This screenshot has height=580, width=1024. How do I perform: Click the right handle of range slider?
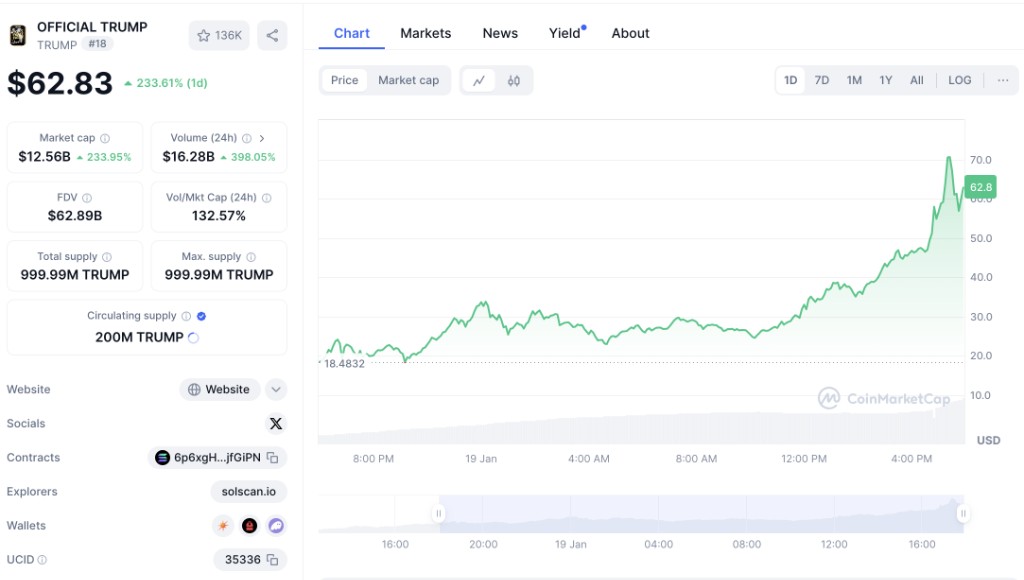962,514
